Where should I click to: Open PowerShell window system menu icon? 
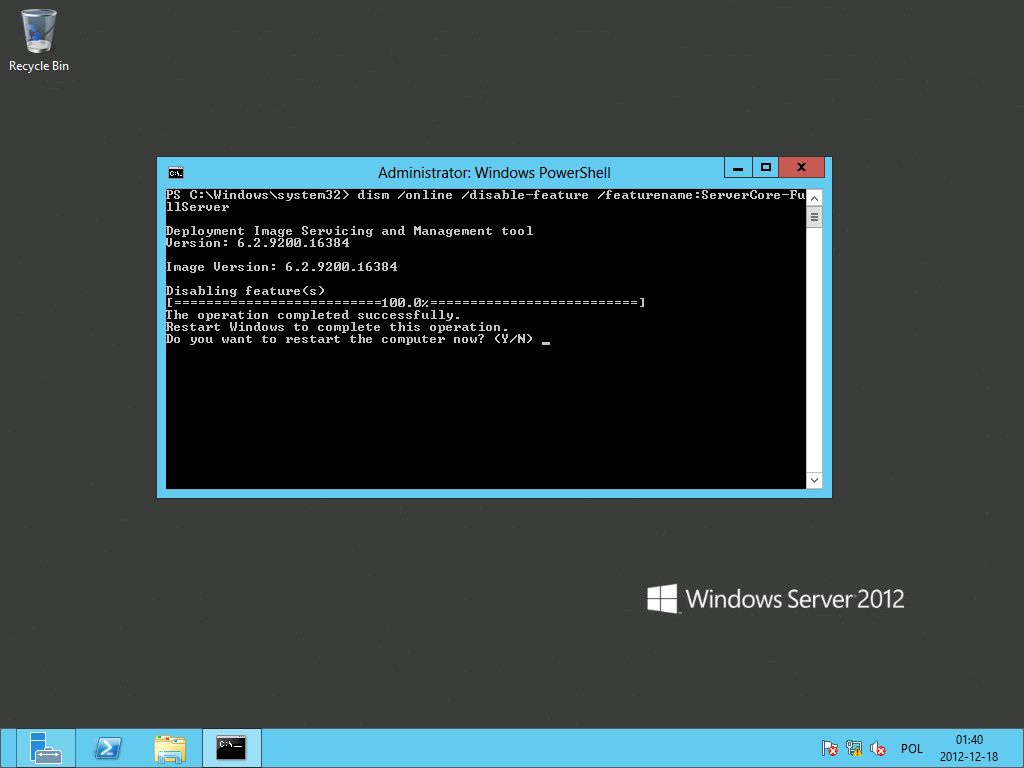tap(176, 173)
